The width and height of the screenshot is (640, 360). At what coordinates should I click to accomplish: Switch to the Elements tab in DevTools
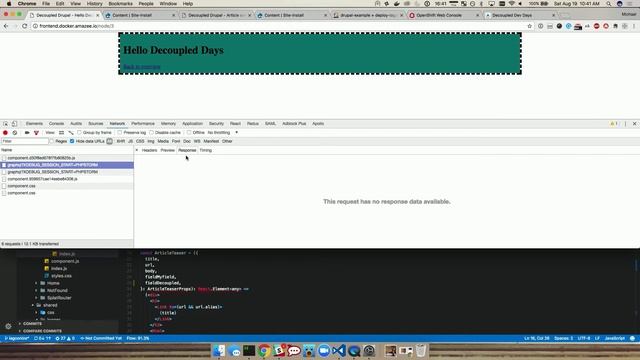click(x=34, y=124)
